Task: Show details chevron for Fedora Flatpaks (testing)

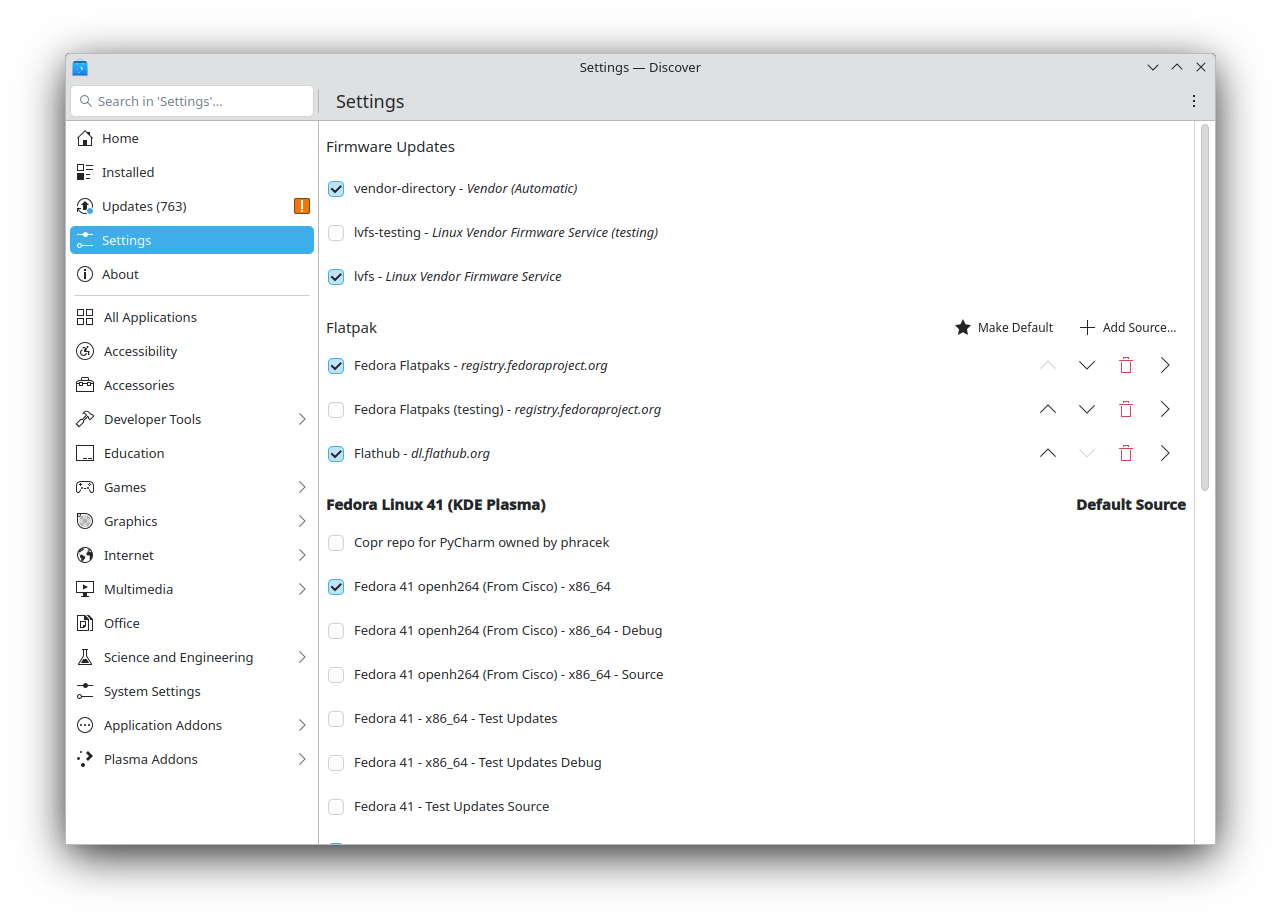Action: pos(1165,410)
